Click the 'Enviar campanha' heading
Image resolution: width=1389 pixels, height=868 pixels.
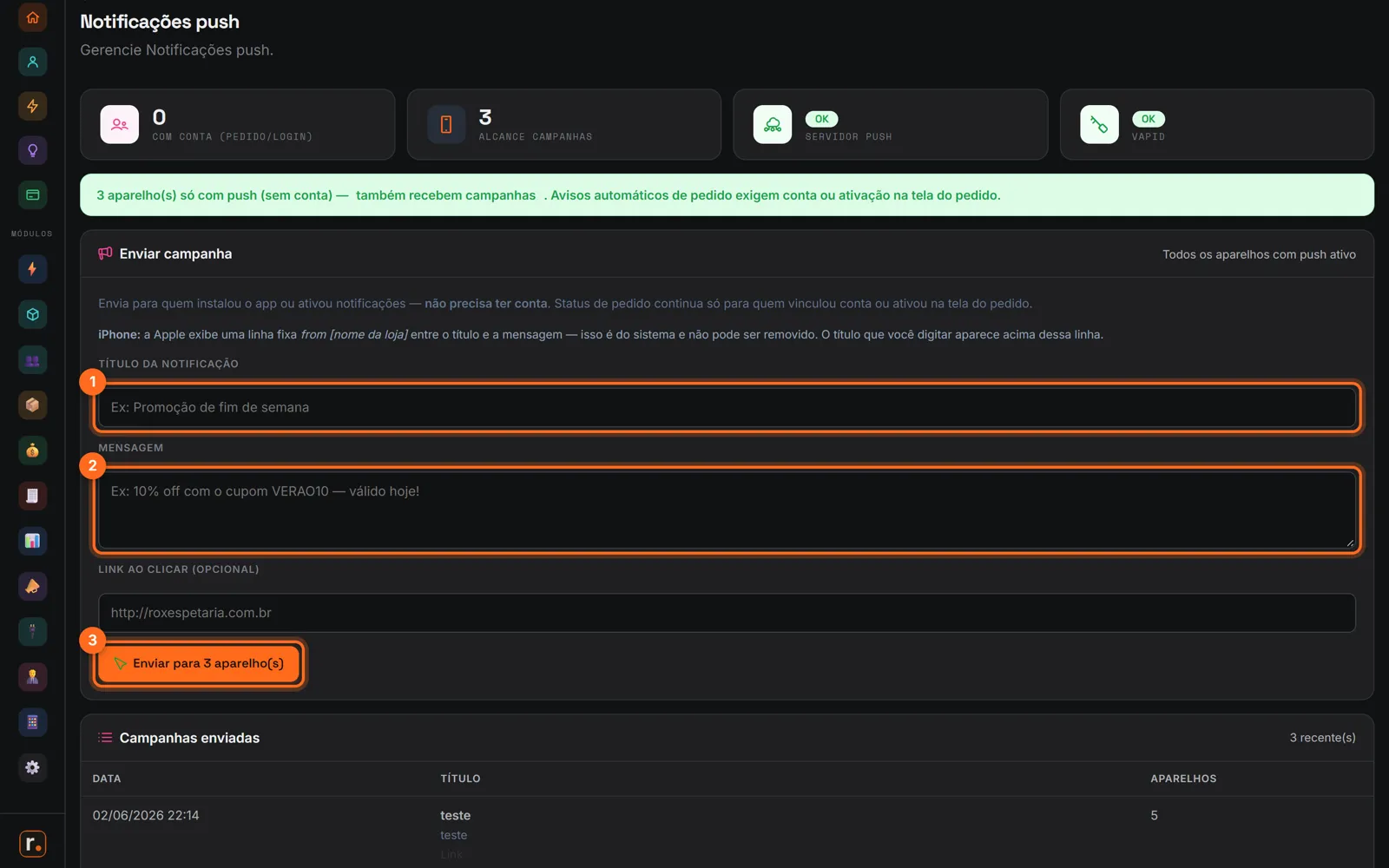pyautogui.click(x=175, y=253)
